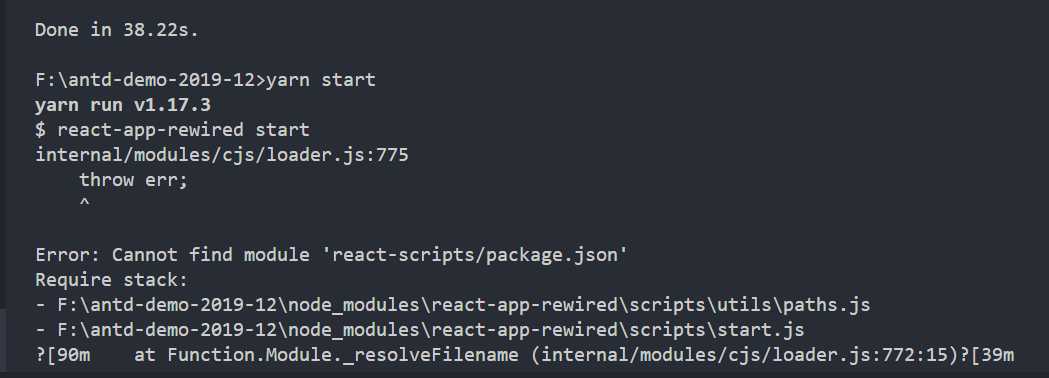Image resolution: width=1049 pixels, height=378 pixels.
Task: Click the prompt path F:\antd-demo-2019-12>
Action: [151, 80]
